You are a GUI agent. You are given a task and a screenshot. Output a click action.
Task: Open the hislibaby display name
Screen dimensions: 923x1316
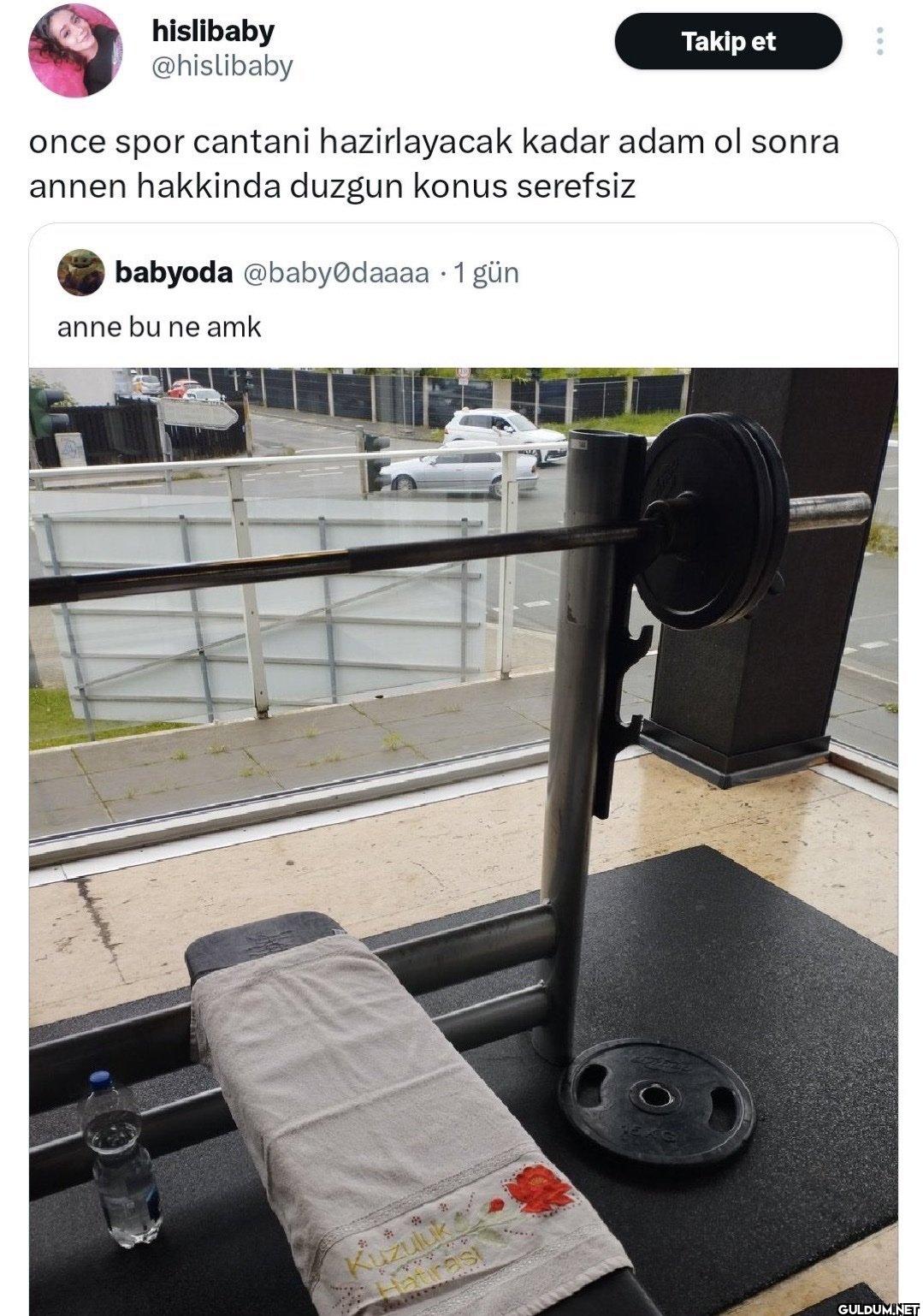213,32
